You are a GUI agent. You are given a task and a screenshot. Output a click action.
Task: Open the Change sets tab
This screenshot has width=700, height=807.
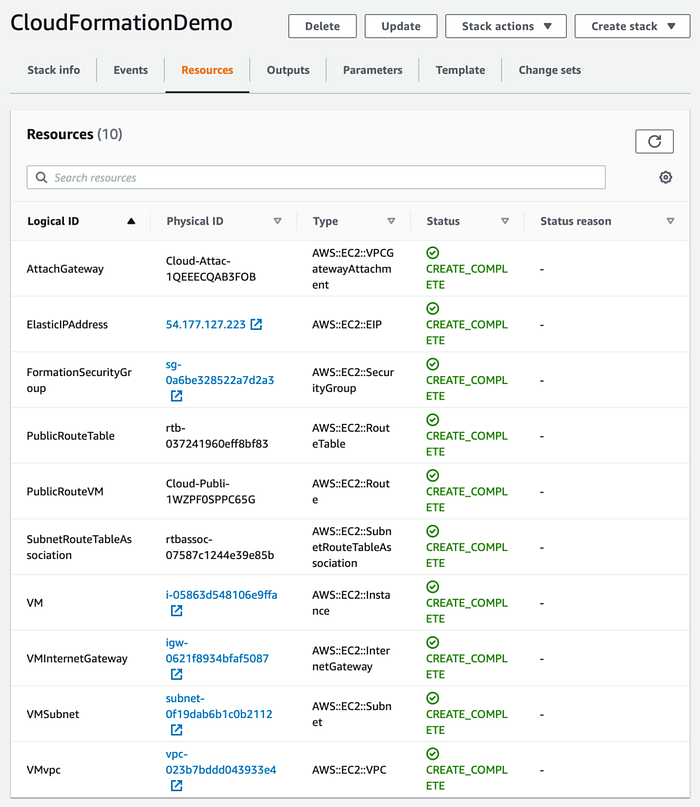[x=550, y=70]
